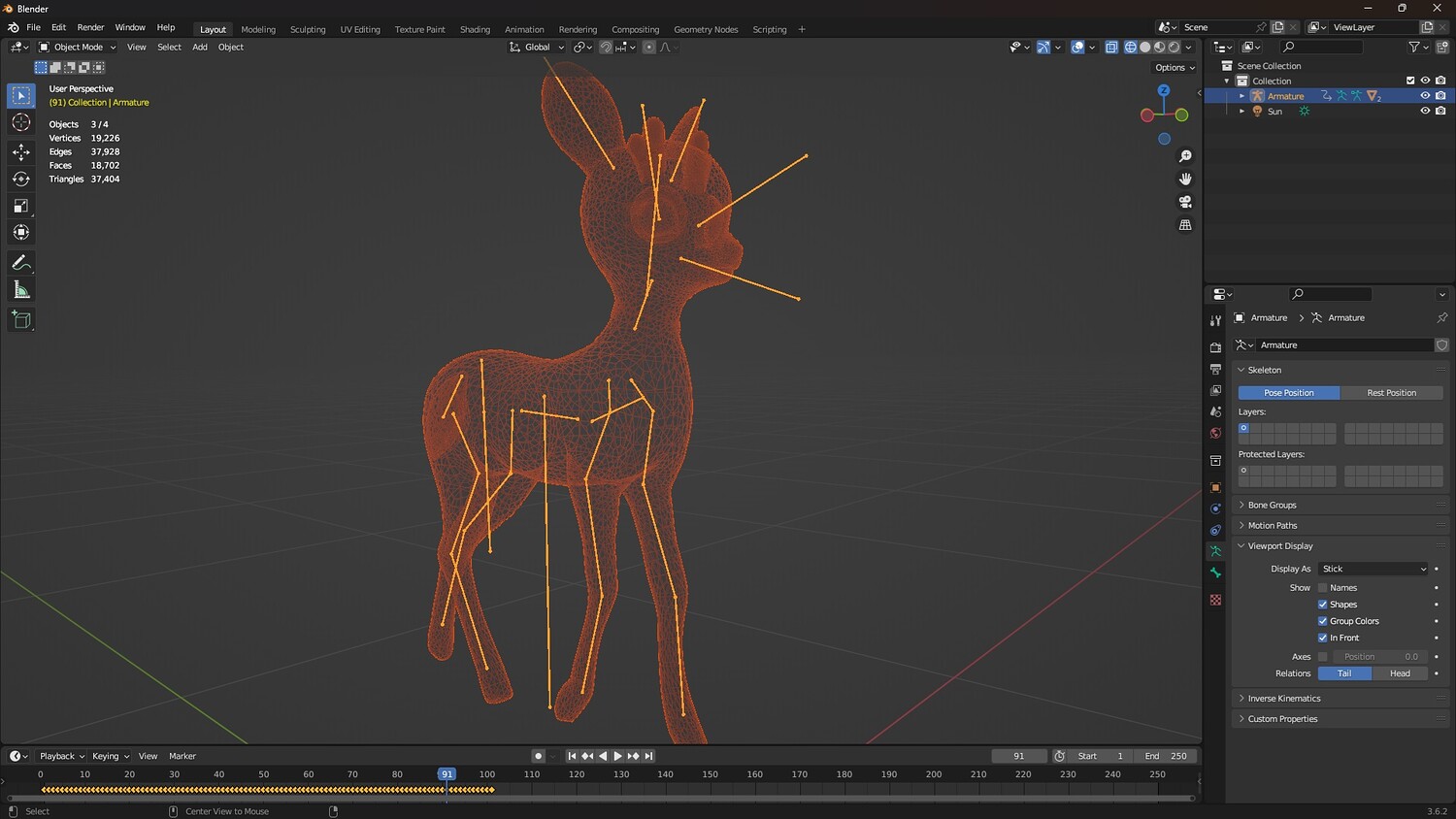Activate the Measure ruler tool

click(21, 290)
